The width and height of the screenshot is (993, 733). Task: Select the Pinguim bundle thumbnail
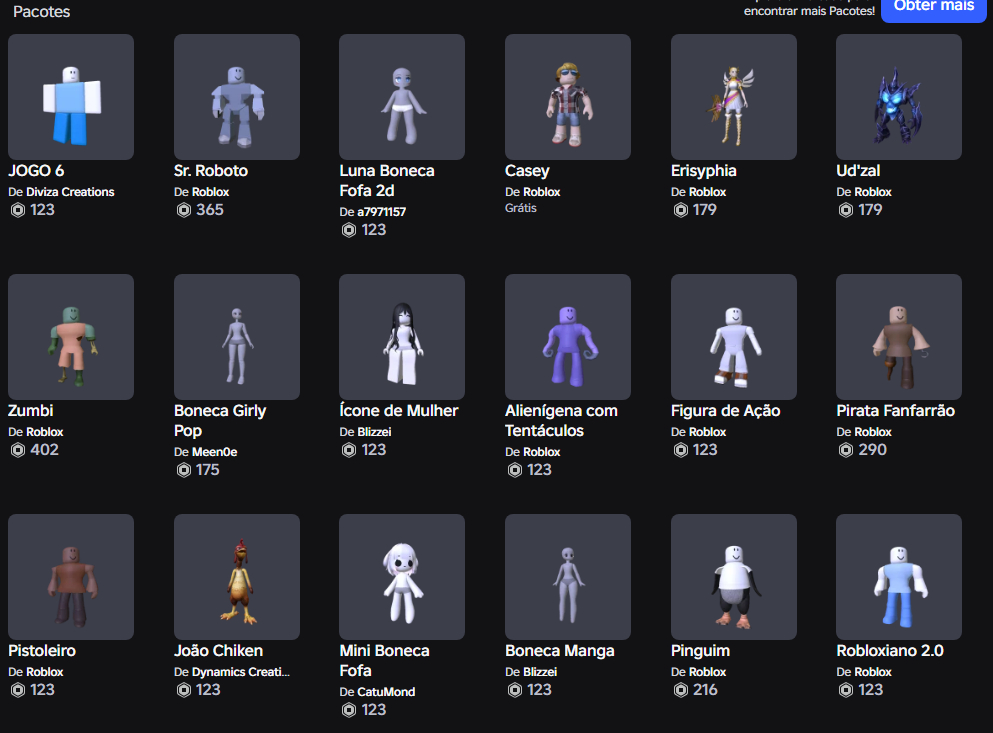734,577
